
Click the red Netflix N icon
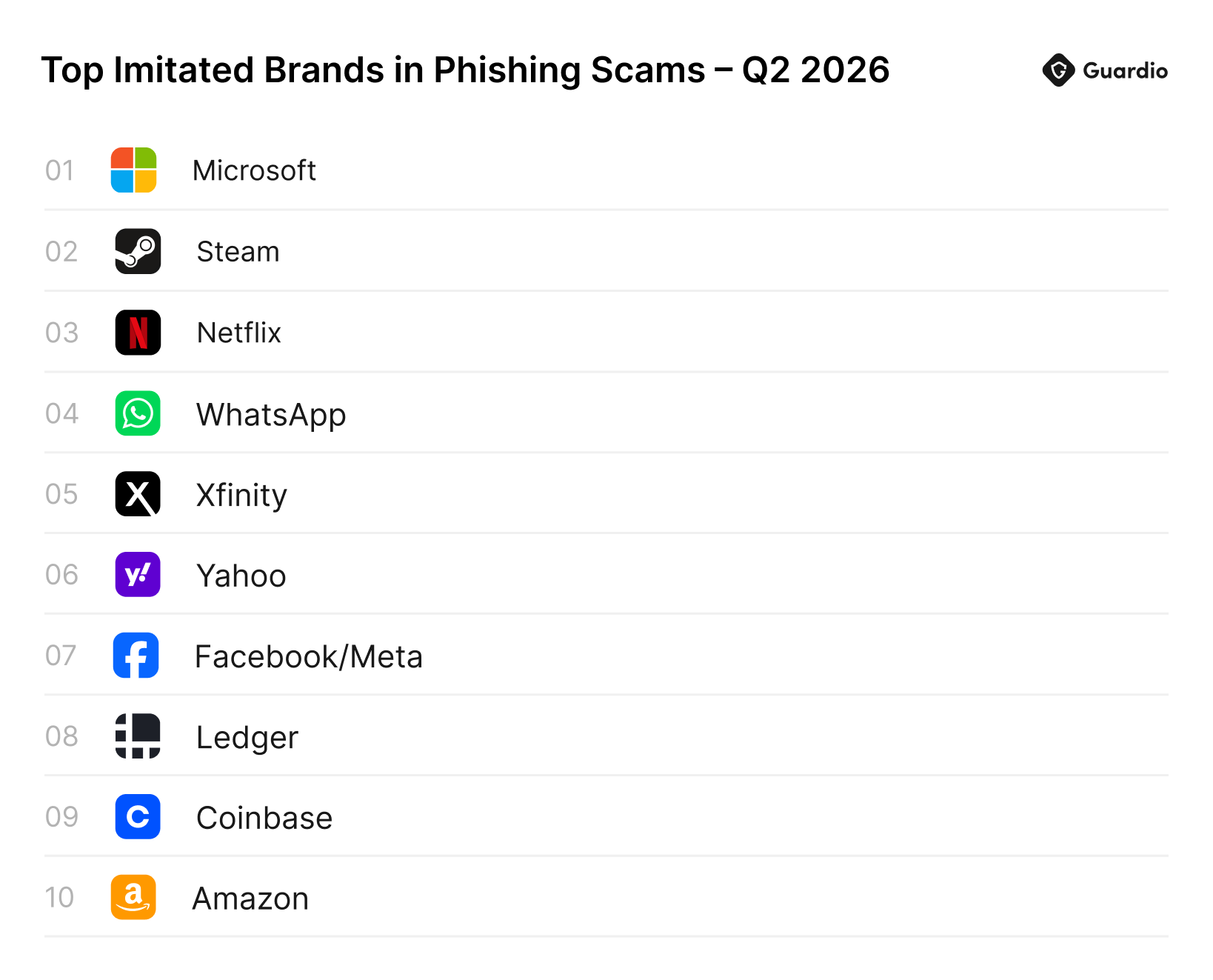pyautogui.click(x=138, y=332)
